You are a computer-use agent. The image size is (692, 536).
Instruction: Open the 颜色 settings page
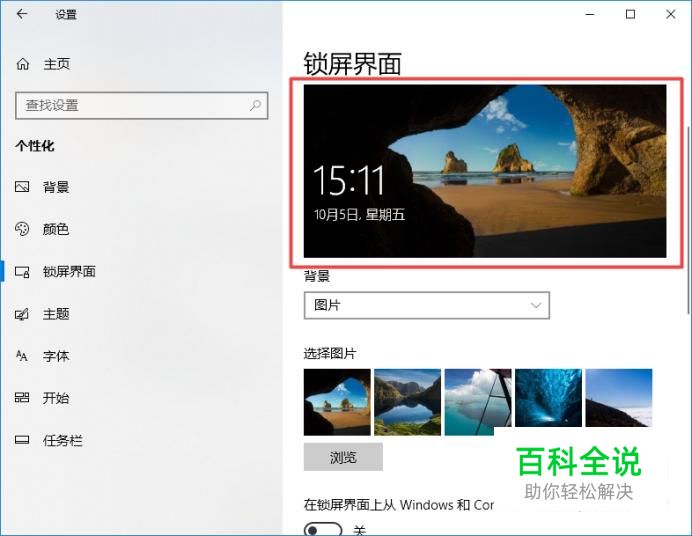[x=56, y=229]
